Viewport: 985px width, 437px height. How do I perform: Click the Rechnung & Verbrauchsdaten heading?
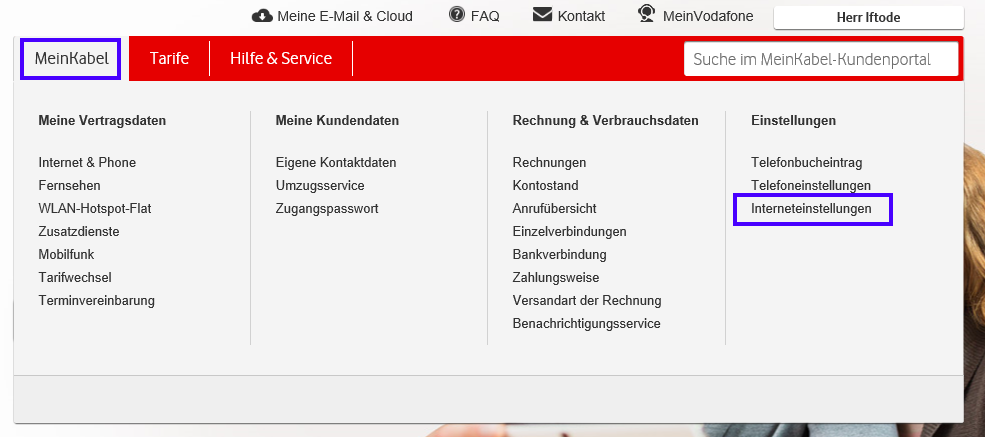tap(606, 121)
